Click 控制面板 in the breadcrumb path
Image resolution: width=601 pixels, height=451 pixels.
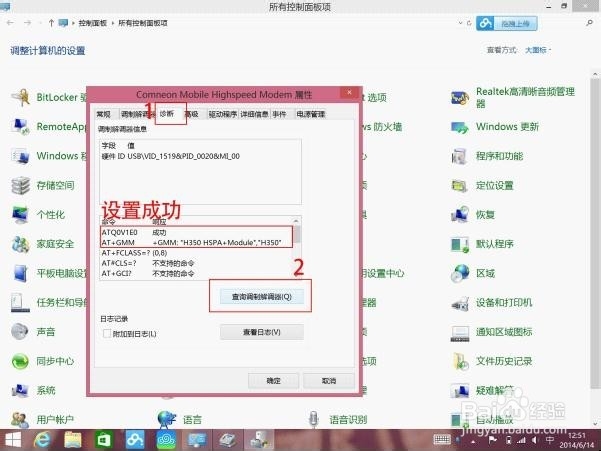[93, 23]
